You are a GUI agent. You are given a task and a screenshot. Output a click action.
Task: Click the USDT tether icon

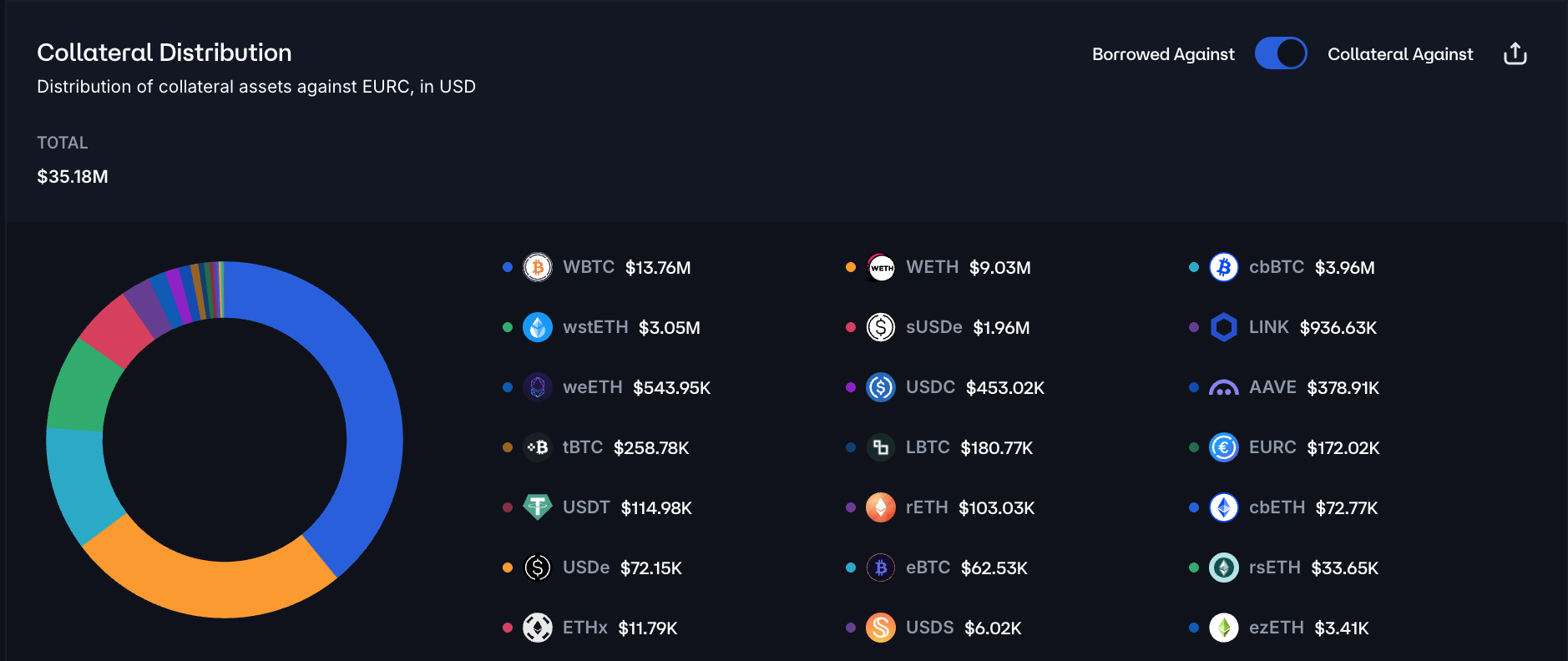538,507
